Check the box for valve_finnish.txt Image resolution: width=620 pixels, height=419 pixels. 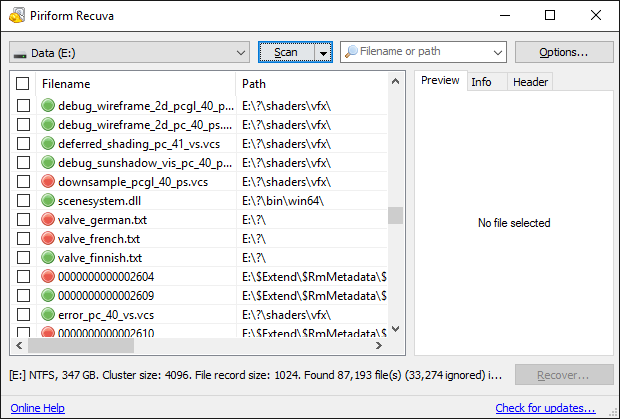click(x=23, y=257)
